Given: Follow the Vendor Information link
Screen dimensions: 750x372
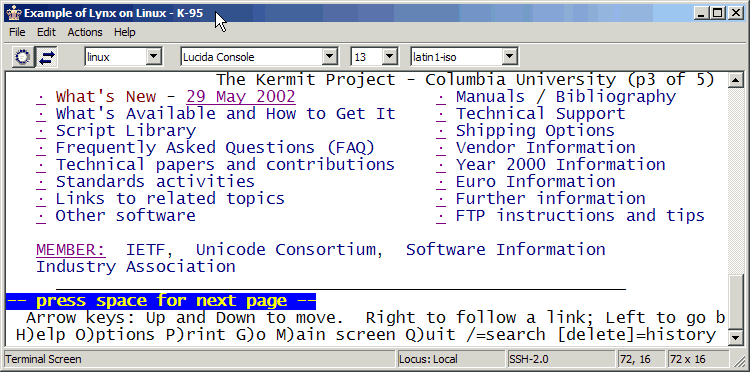Looking at the screenshot, I should click(x=546, y=148).
